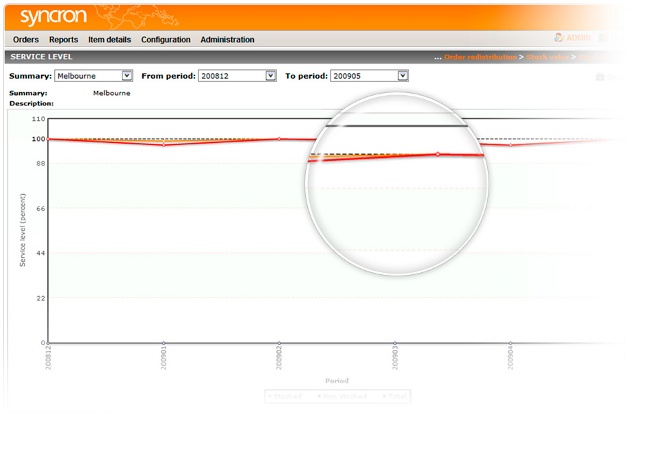Select the To period 200905 field
Screen dimensions: 650x450
pos(369,75)
